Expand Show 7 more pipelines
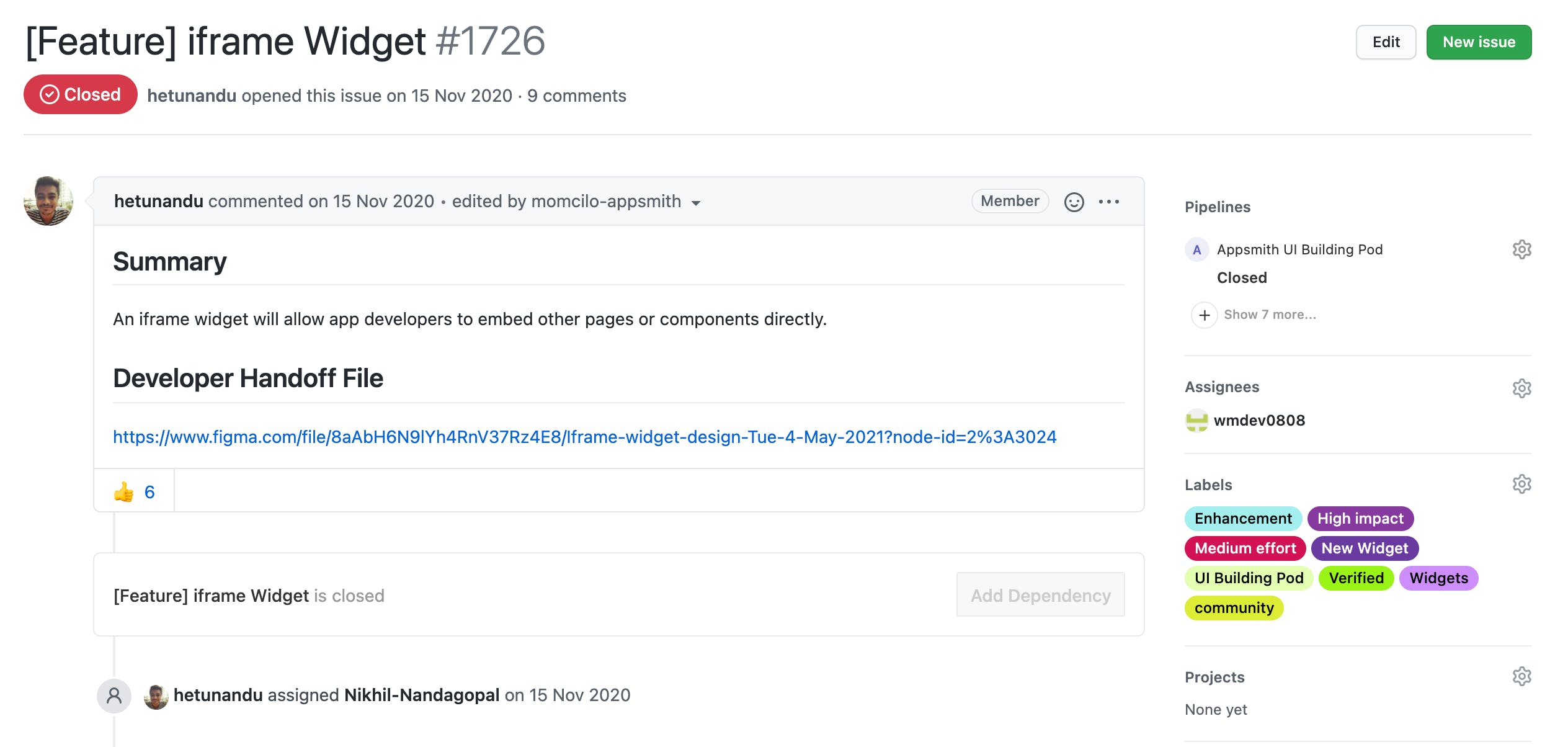This screenshot has height=747, width=1568. pos(1254,315)
